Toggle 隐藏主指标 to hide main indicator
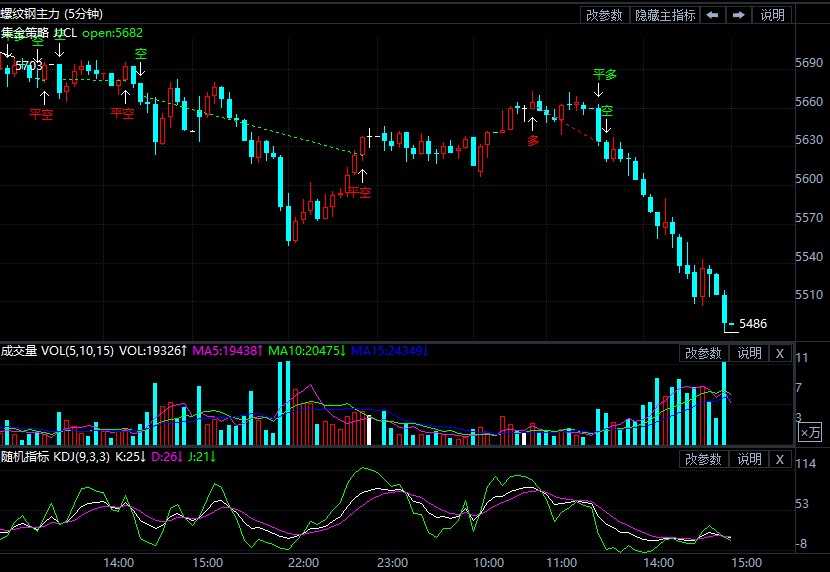 (x=664, y=15)
